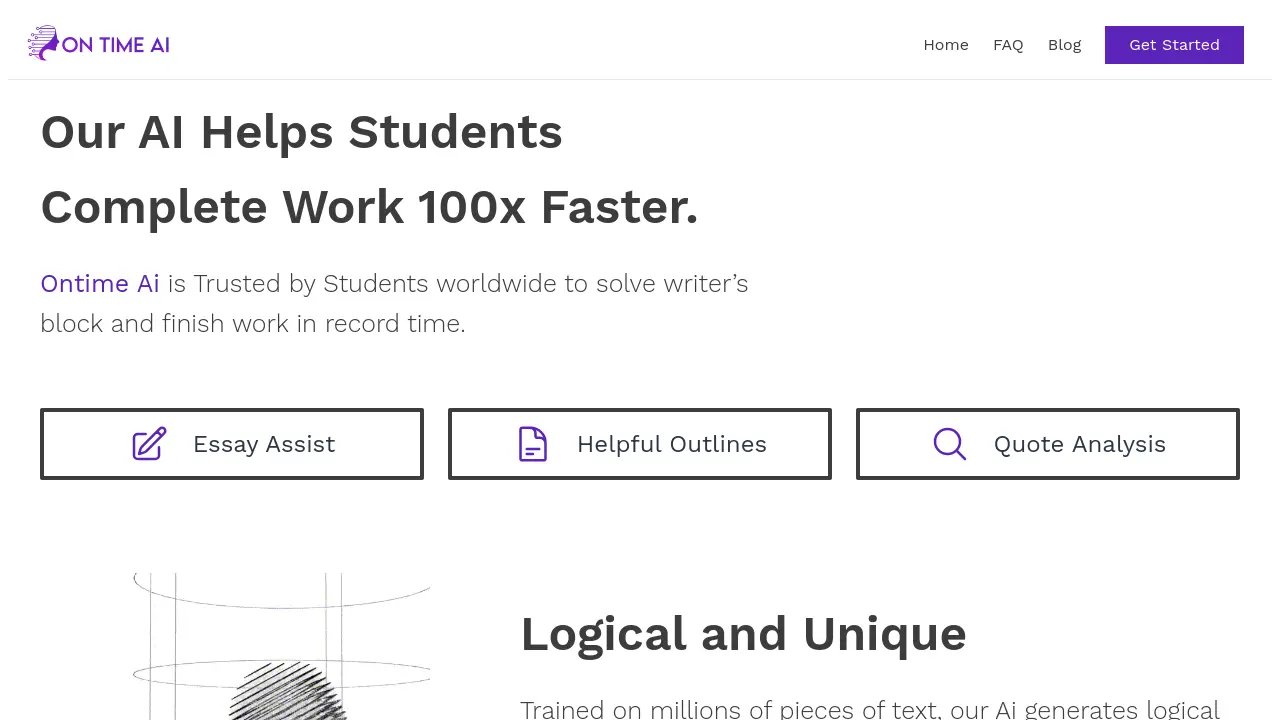Click the purple pen illustration in Essay Assist
The height and width of the screenshot is (720, 1280).
tap(149, 444)
